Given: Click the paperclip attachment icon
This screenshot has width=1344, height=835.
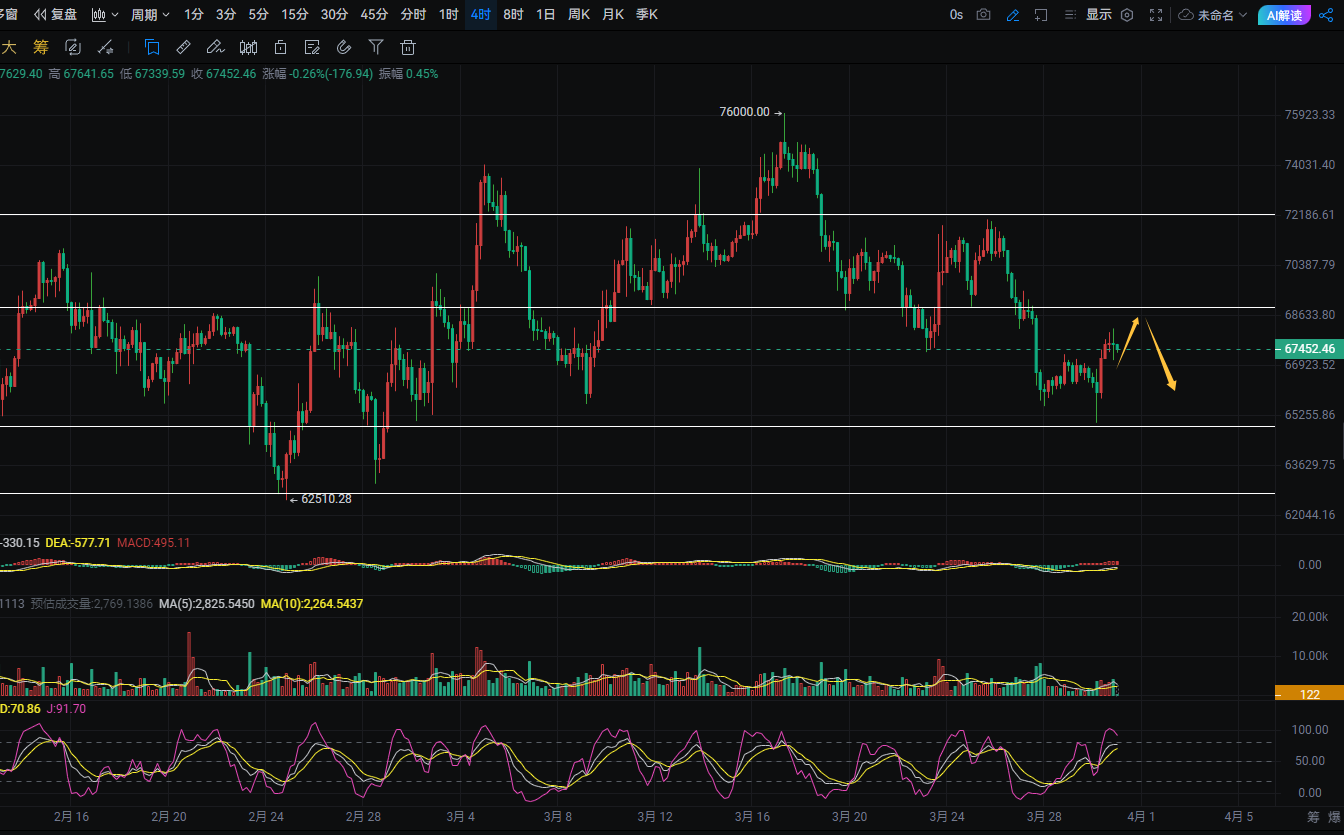Looking at the screenshot, I should [344, 47].
